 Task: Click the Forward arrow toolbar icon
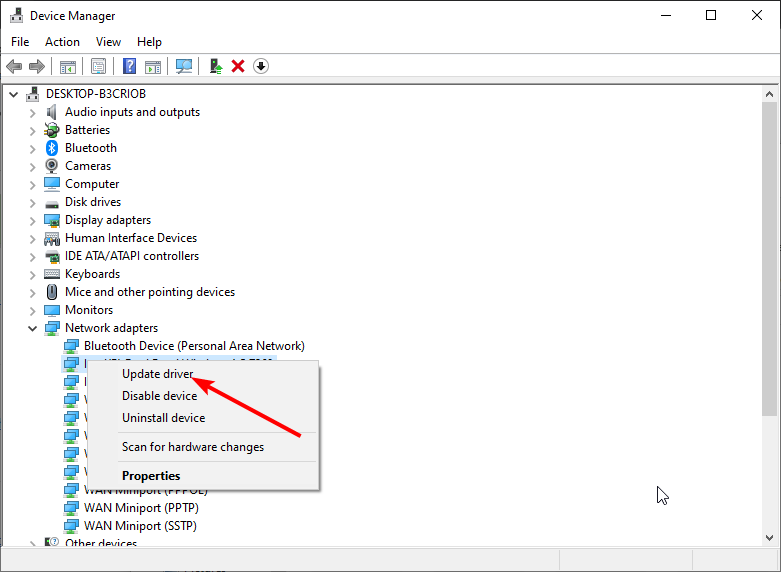(37, 66)
